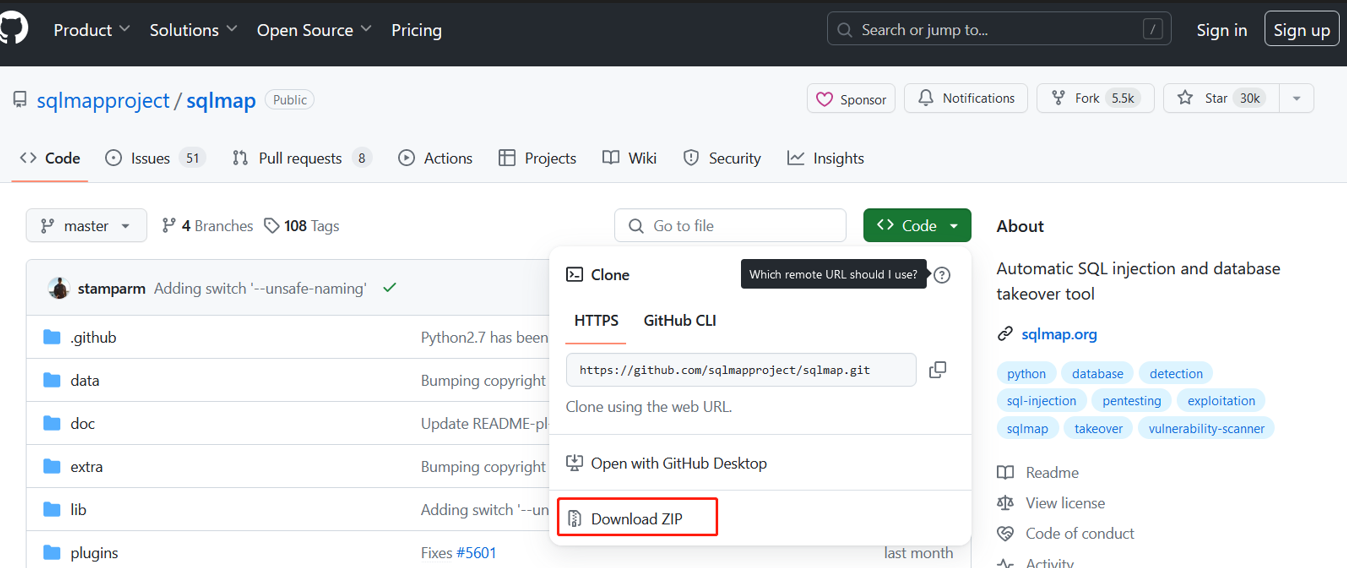The width and height of the screenshot is (1347, 568).
Task: Go to the Pull requests tab
Action: click(300, 158)
